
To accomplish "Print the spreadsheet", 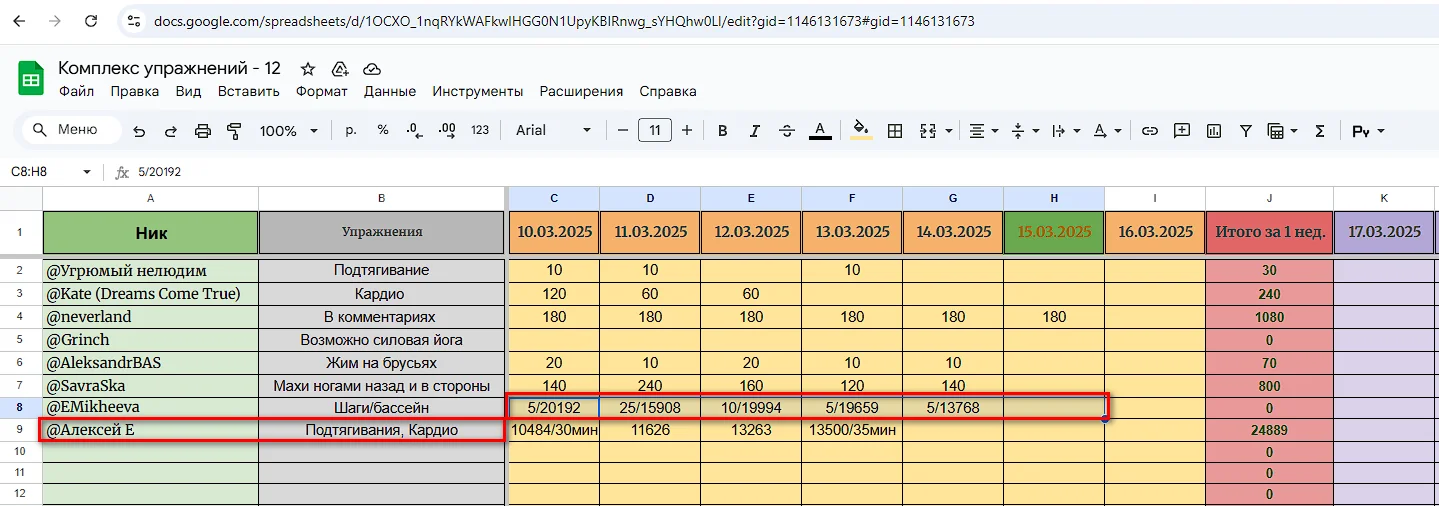I will [203, 131].
